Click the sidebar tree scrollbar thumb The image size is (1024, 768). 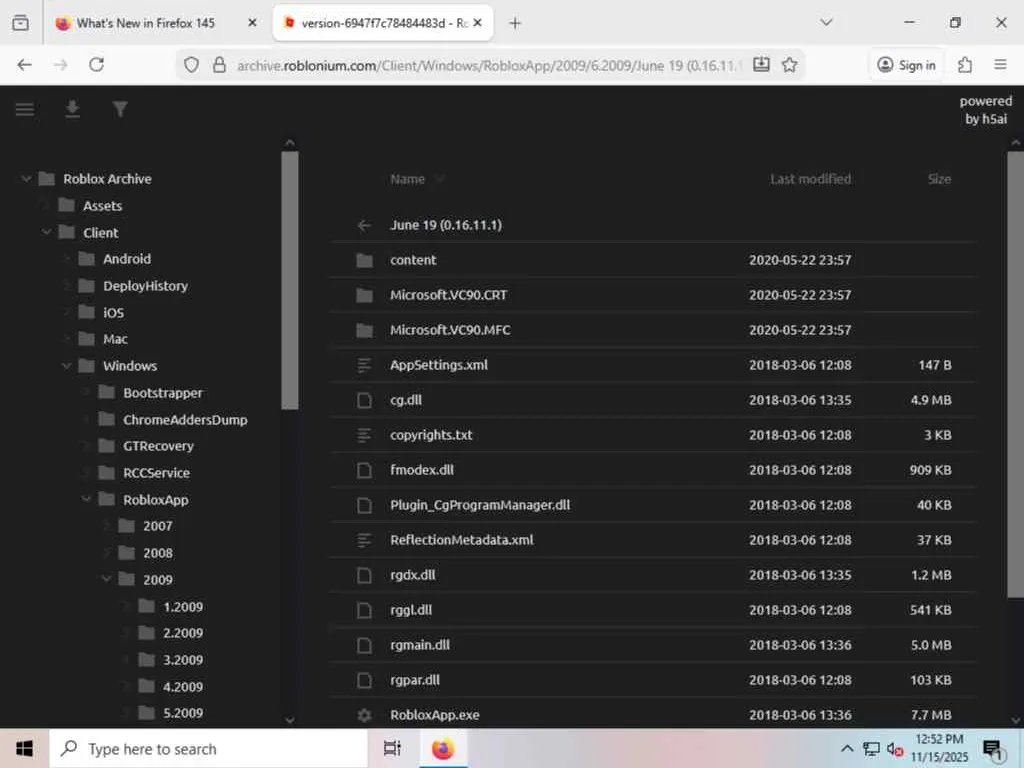point(290,281)
